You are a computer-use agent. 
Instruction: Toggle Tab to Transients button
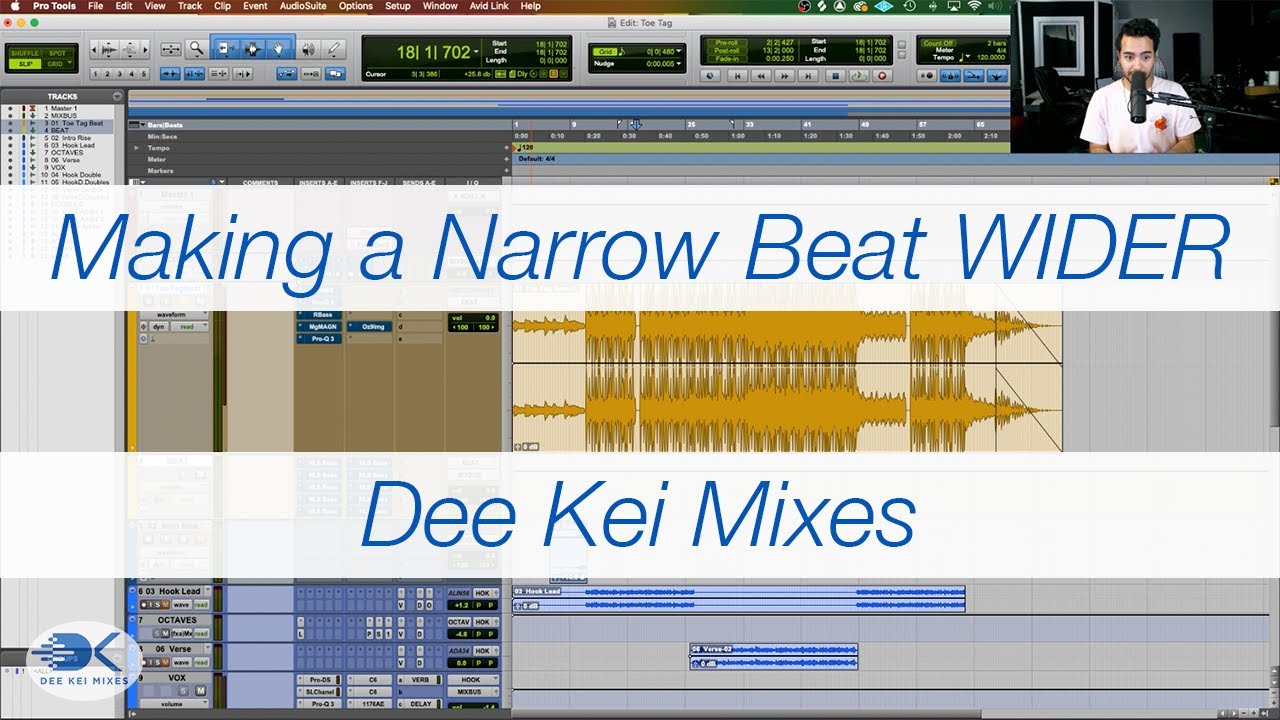169,73
